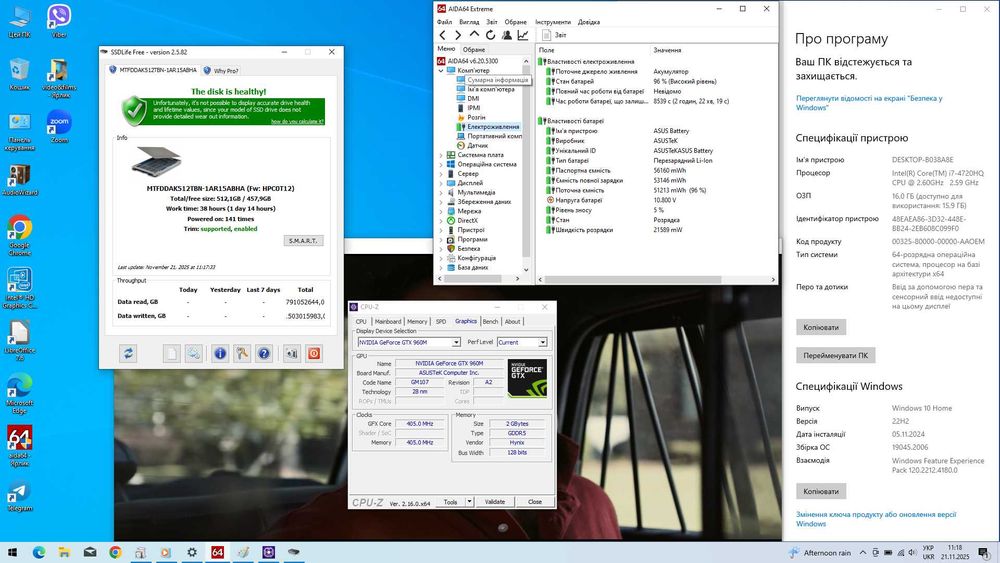The image size is (1000, 563).
Task: Click the Windows Start button
Action: pos(12,552)
